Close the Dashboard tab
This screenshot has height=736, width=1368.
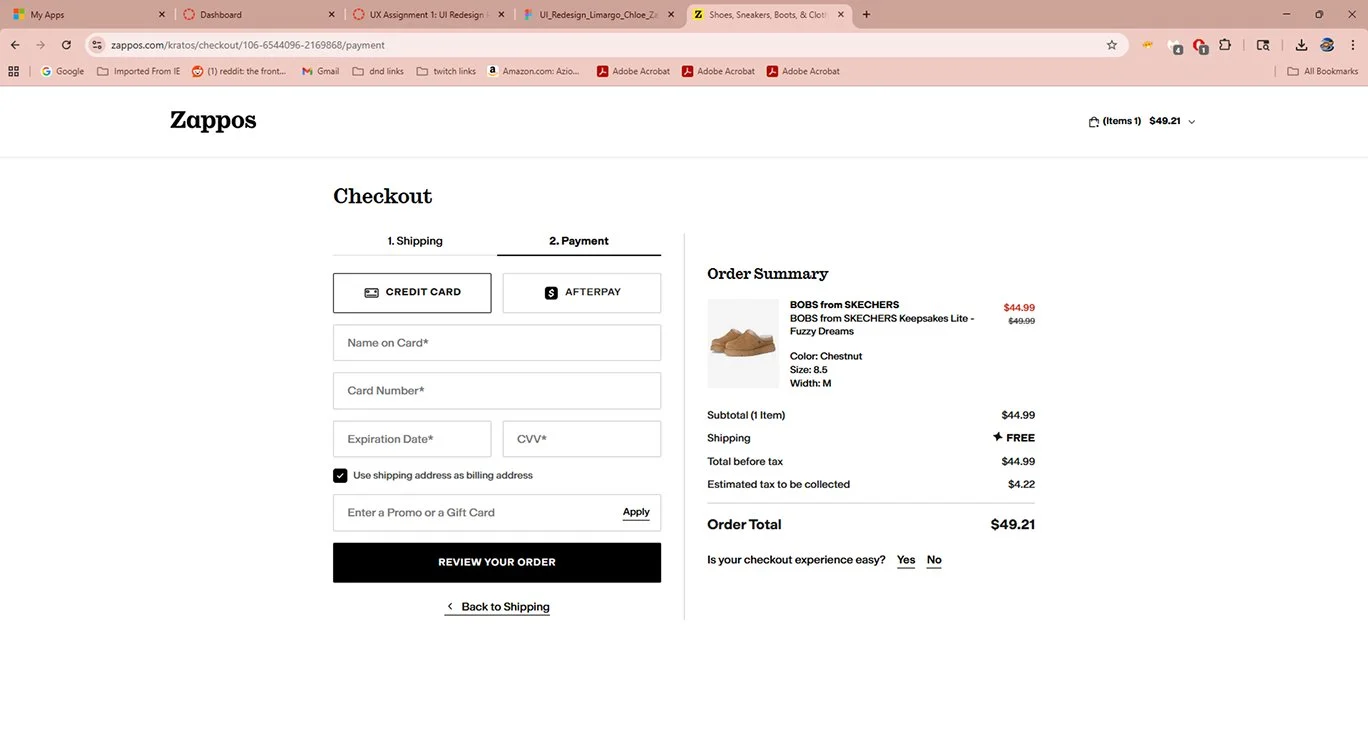[x=332, y=15]
